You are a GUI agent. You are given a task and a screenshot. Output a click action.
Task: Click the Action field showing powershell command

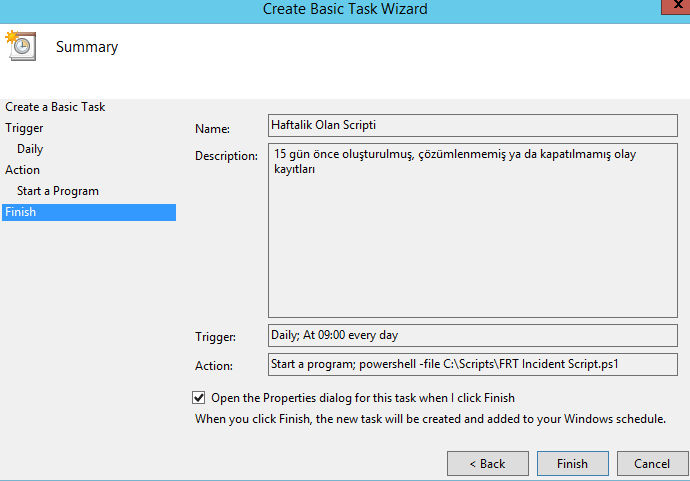click(473, 364)
